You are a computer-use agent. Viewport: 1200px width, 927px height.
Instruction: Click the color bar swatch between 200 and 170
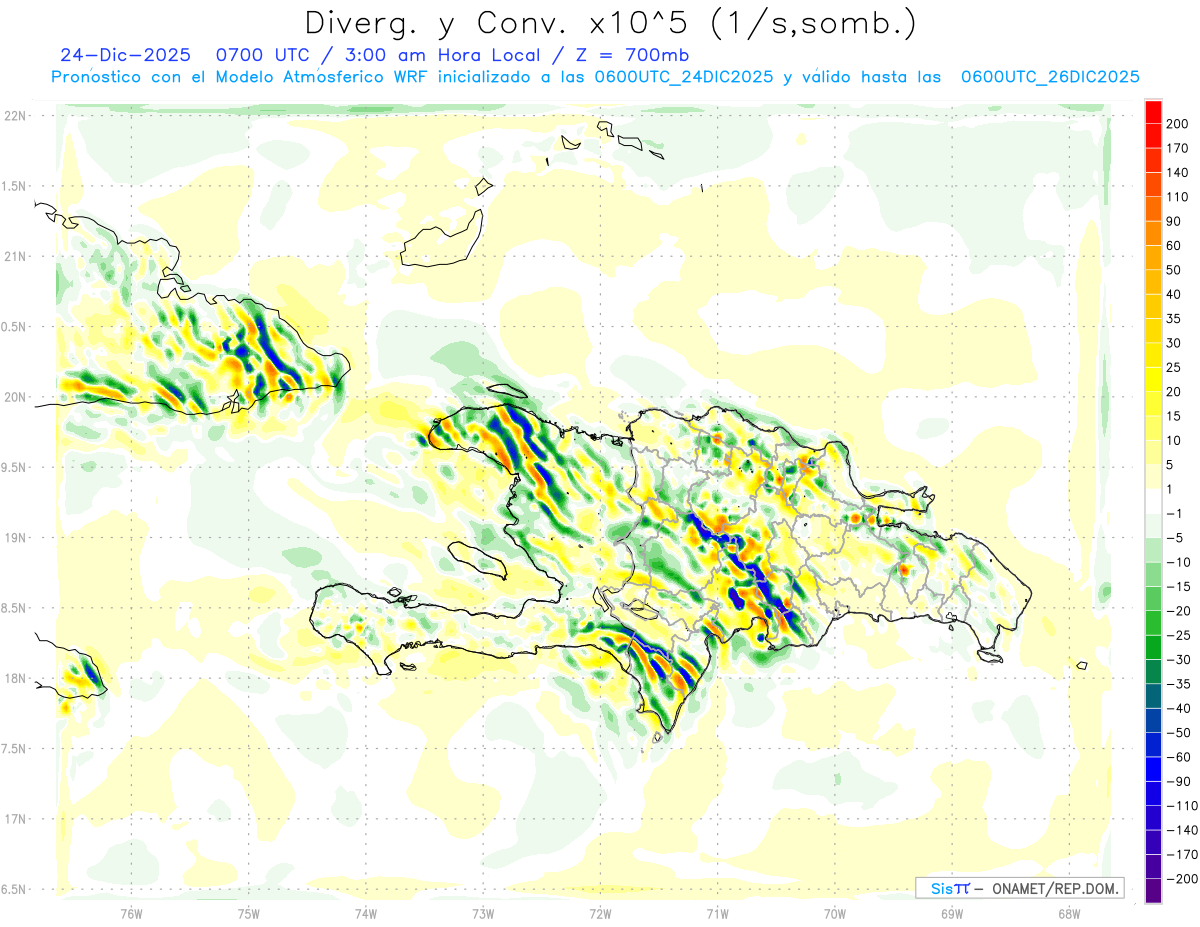[1153, 135]
